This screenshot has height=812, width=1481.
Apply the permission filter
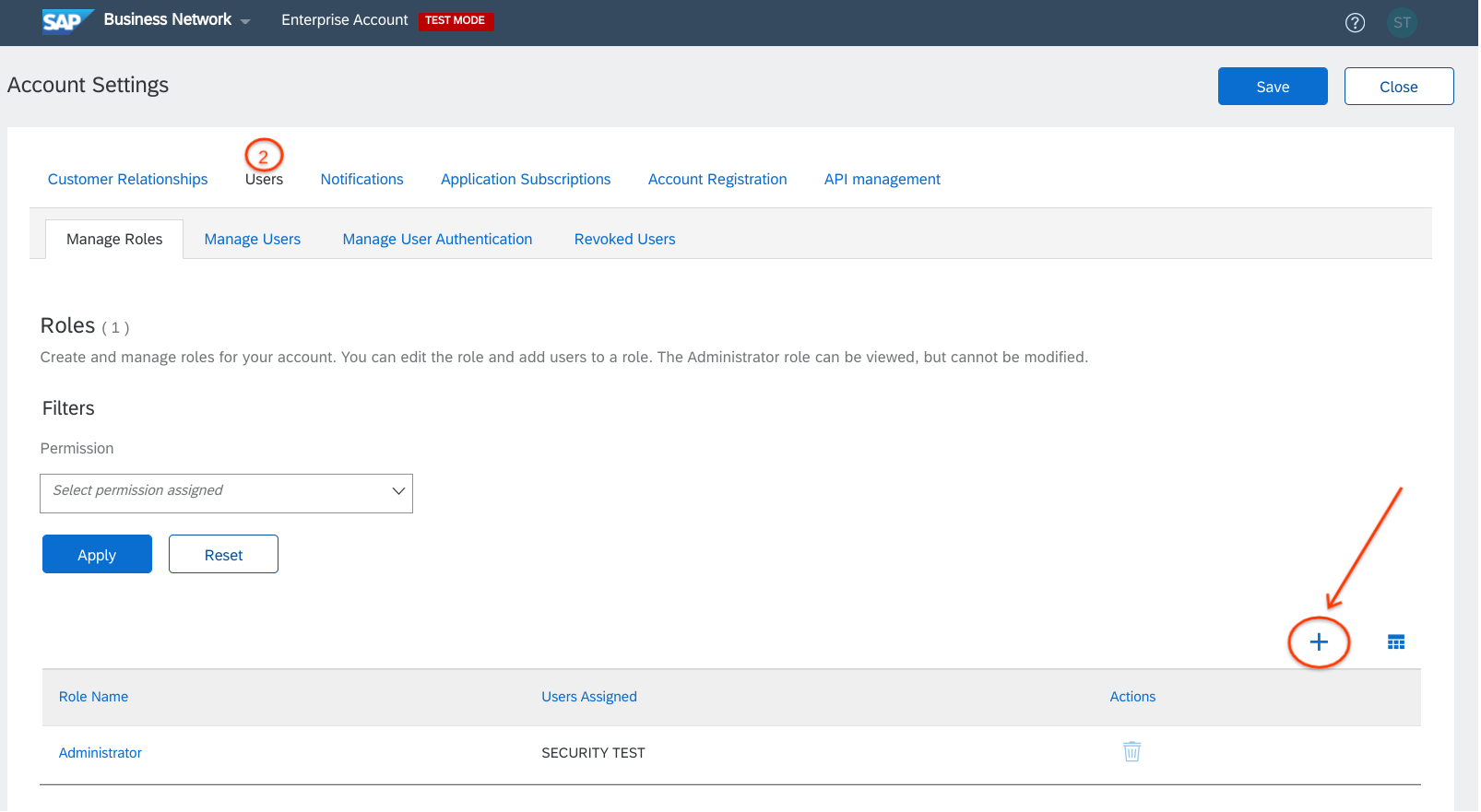(x=98, y=555)
